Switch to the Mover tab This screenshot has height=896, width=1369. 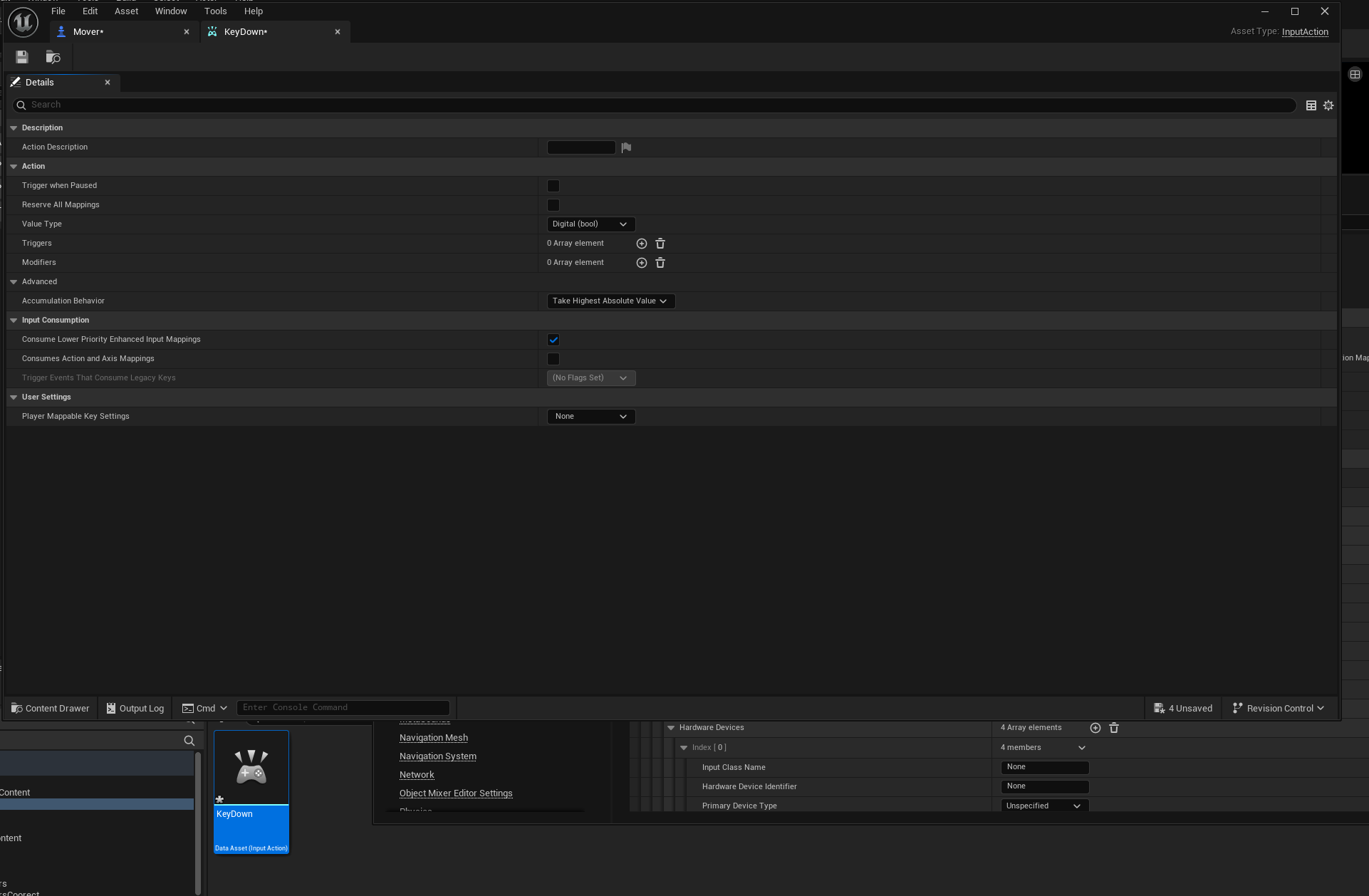tap(88, 32)
